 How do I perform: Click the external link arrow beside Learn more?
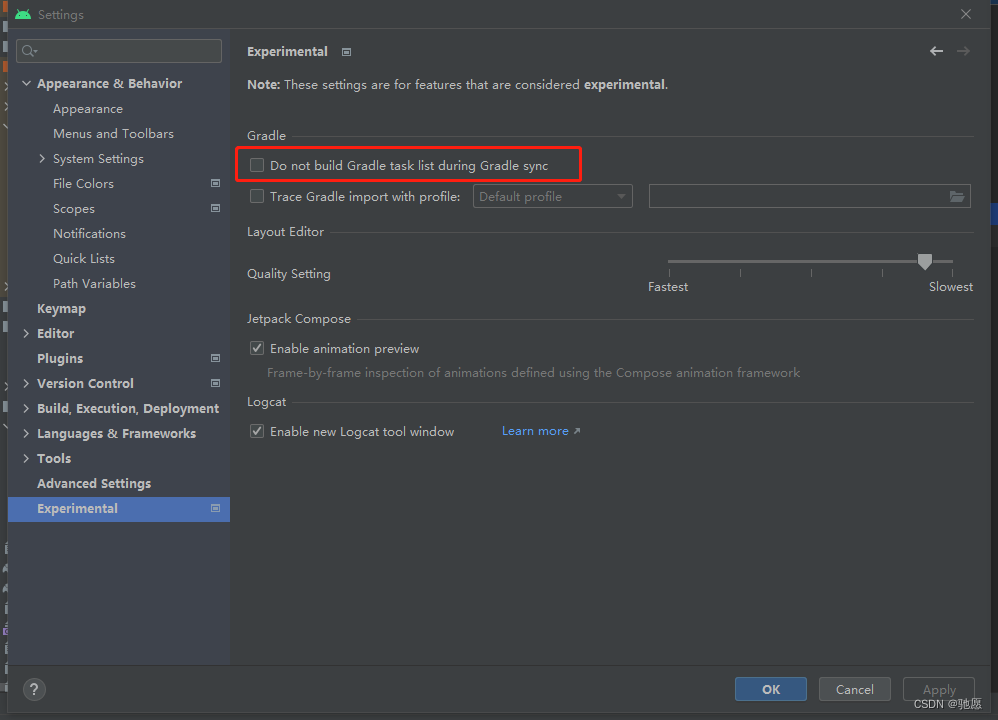[x=577, y=431]
